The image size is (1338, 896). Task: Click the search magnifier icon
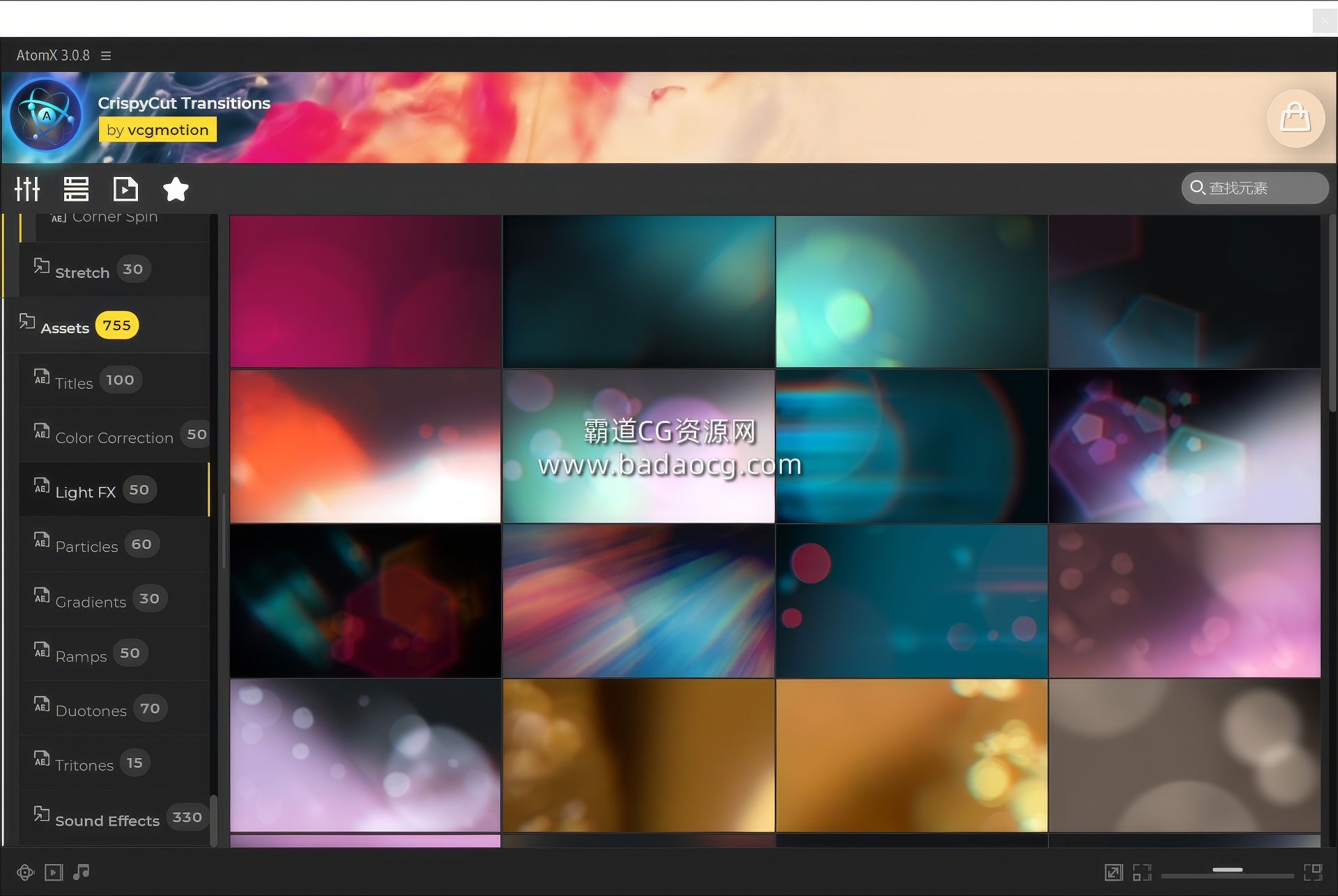(x=1197, y=187)
